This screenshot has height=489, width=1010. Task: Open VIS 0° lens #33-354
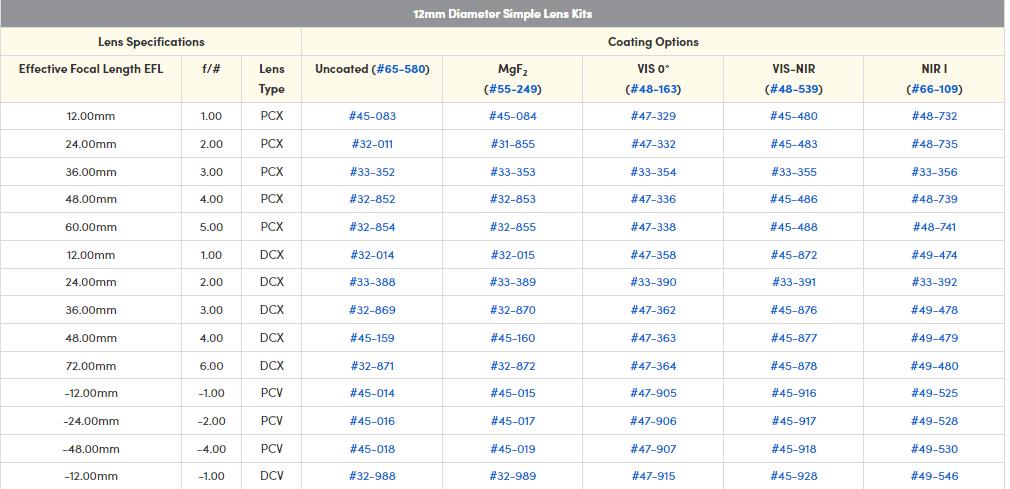pos(653,172)
